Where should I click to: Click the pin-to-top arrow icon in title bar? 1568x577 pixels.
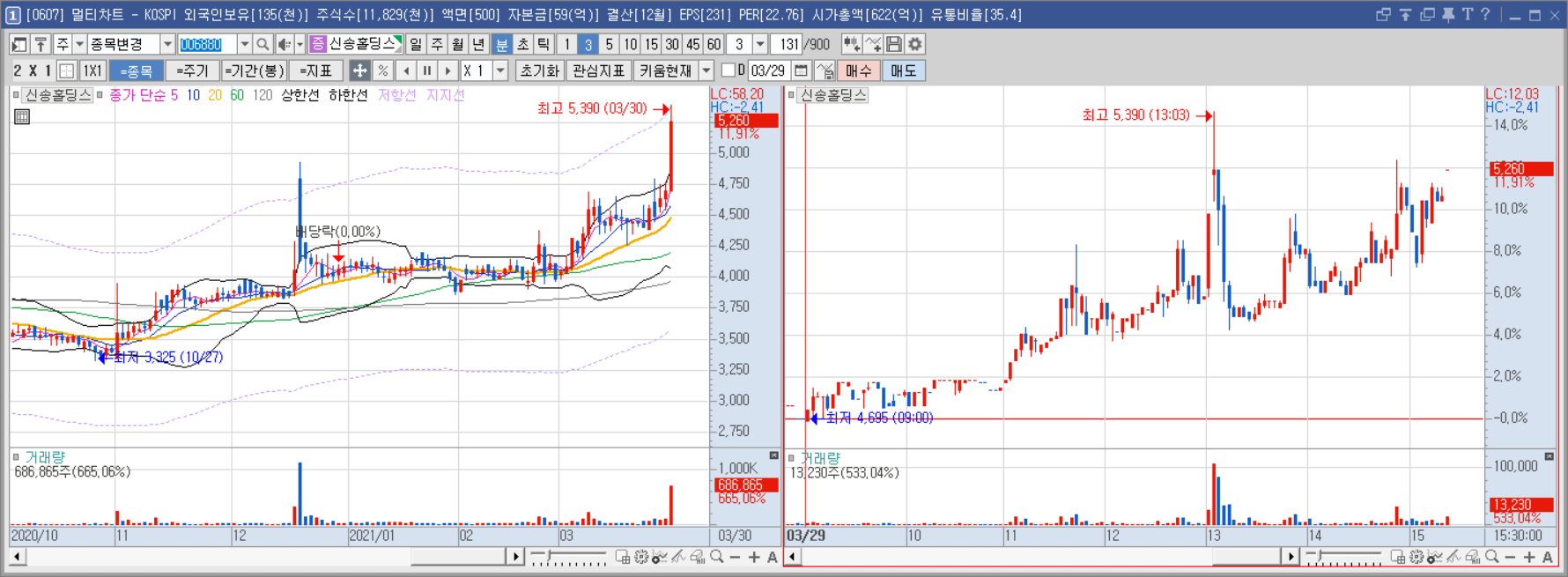click(x=1405, y=15)
